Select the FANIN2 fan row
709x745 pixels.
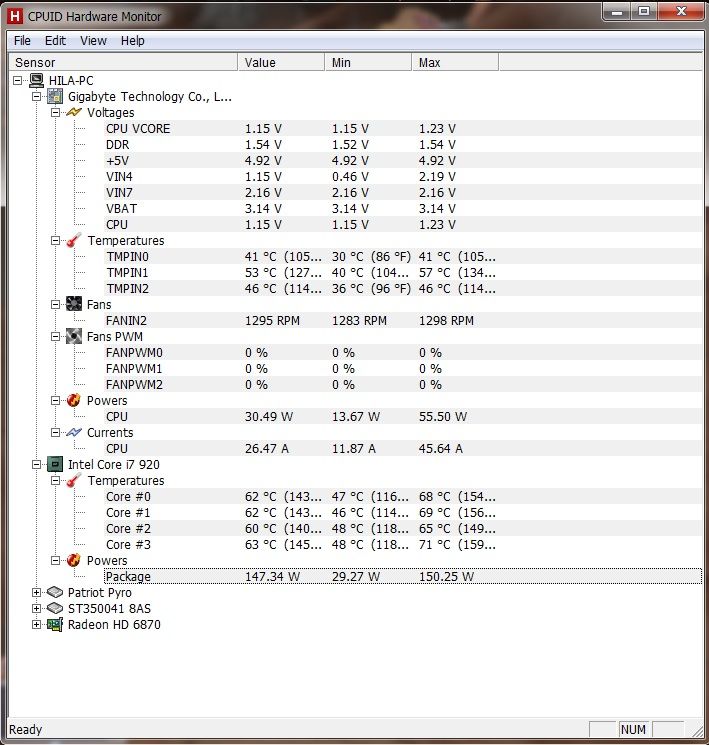click(x=403, y=321)
